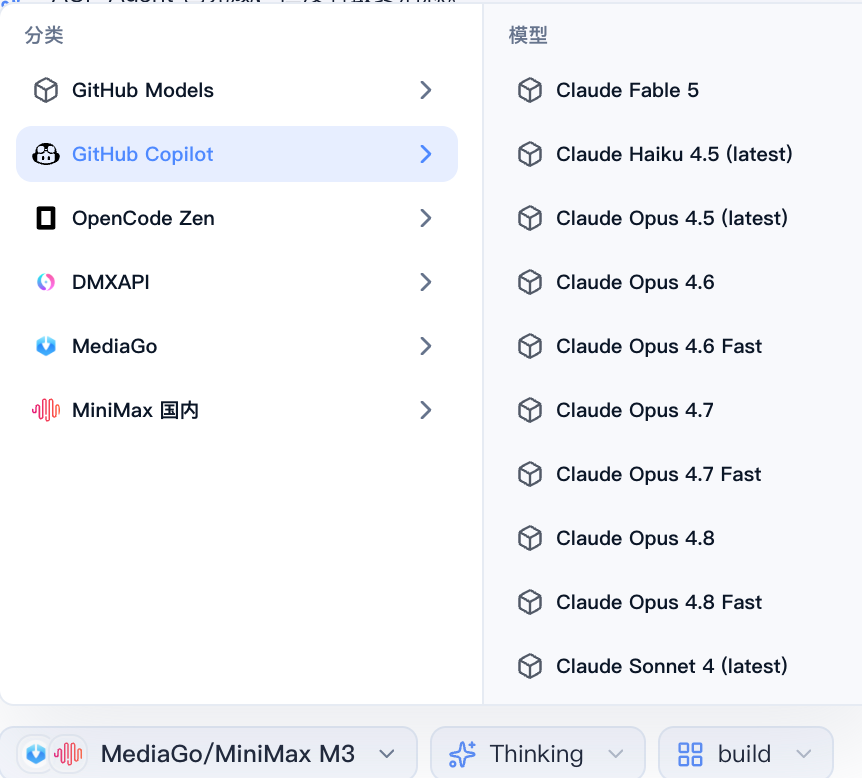Open the Thinking mode dropdown

point(537,753)
